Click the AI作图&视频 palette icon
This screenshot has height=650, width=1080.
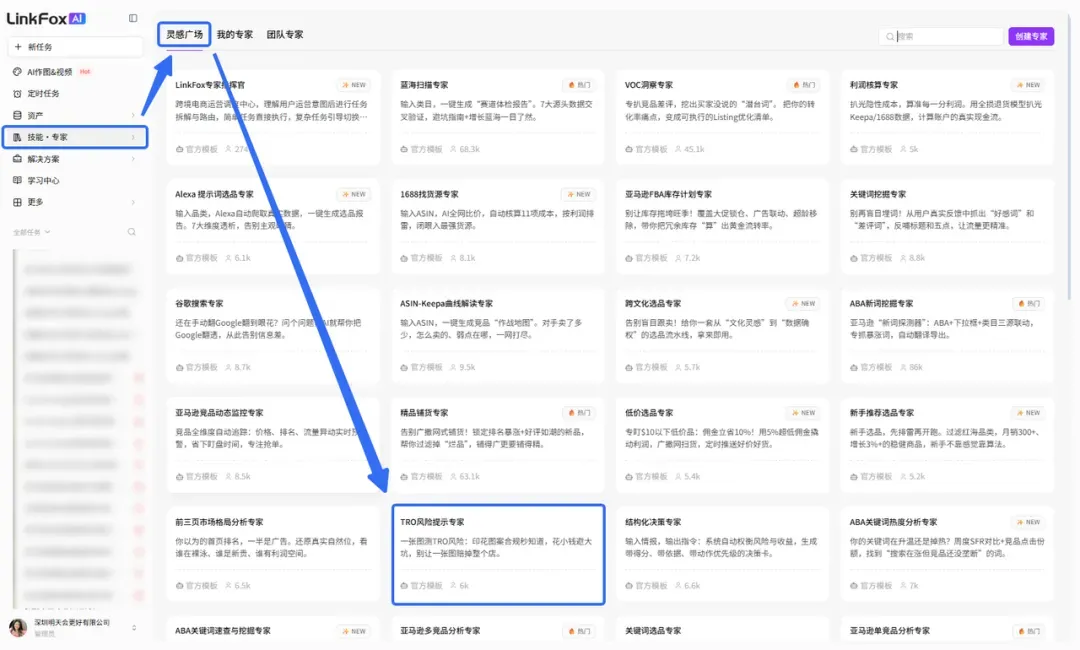click(17, 72)
